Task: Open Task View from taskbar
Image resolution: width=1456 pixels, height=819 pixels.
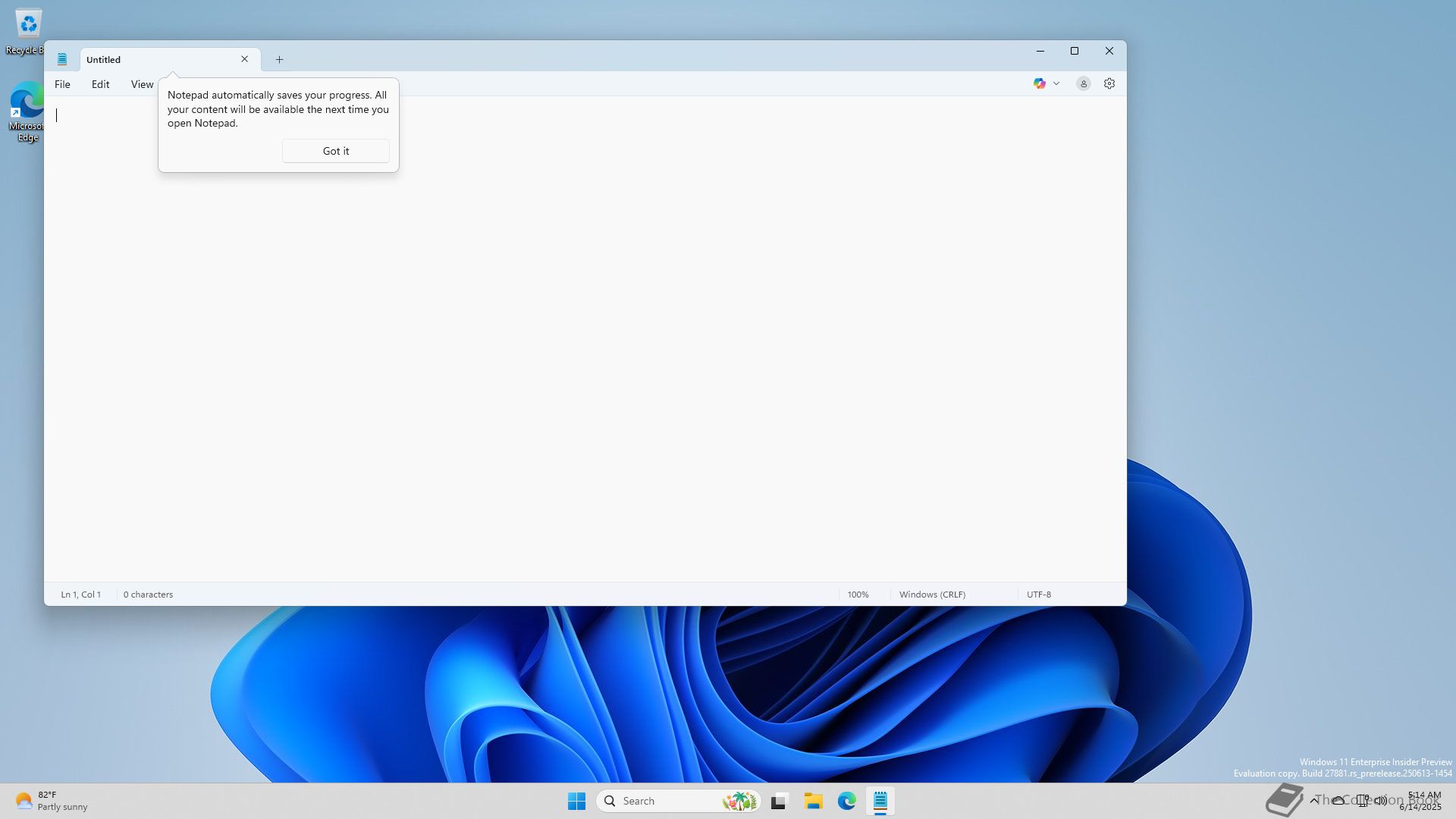Action: [x=779, y=801]
